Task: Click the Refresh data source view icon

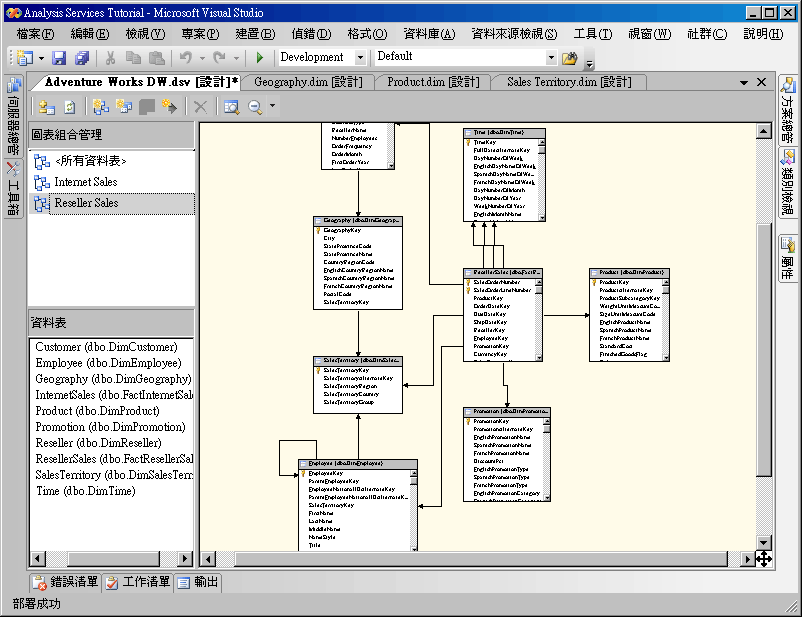Action: (x=70, y=107)
